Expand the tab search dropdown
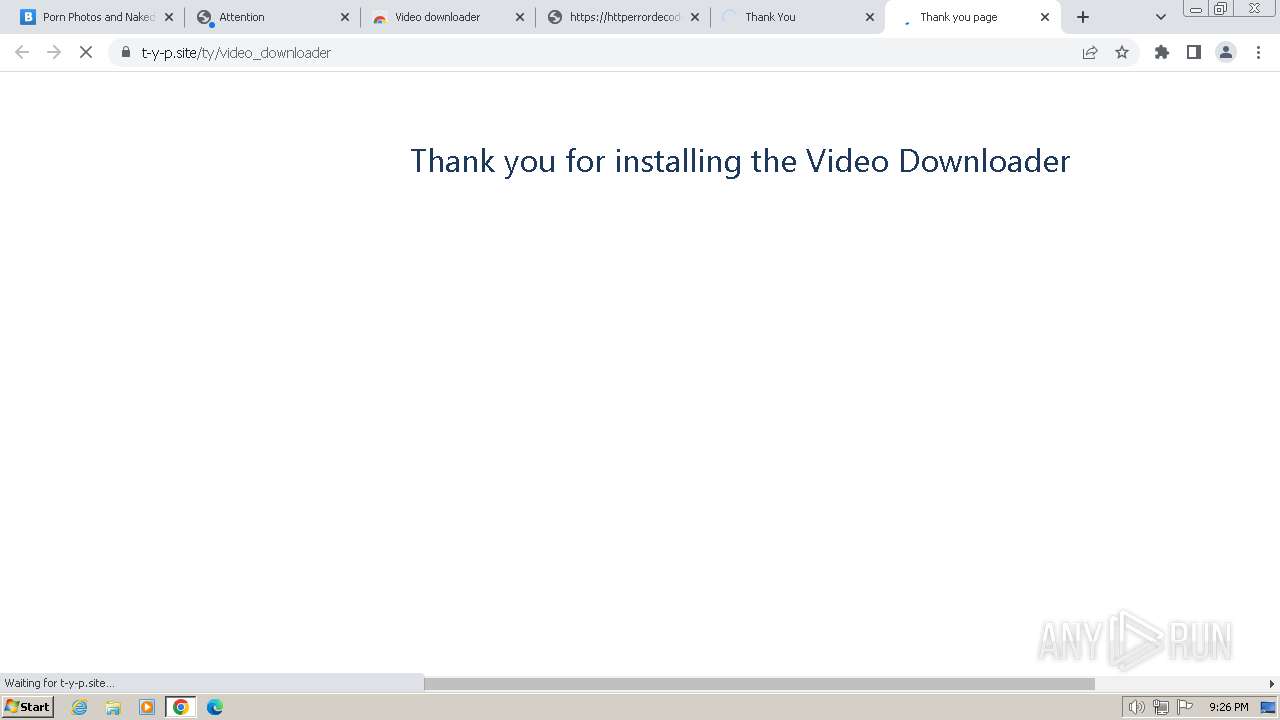This screenshot has width=1280, height=720. [x=1161, y=17]
